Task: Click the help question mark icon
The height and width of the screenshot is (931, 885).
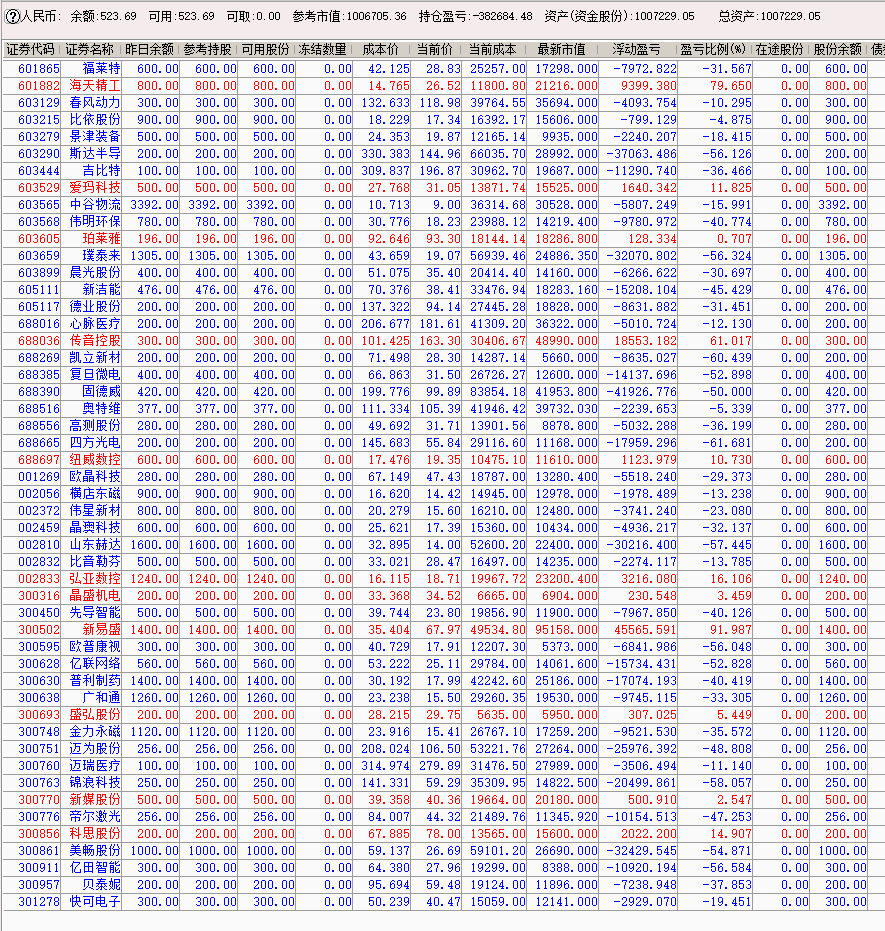Action: [11, 17]
